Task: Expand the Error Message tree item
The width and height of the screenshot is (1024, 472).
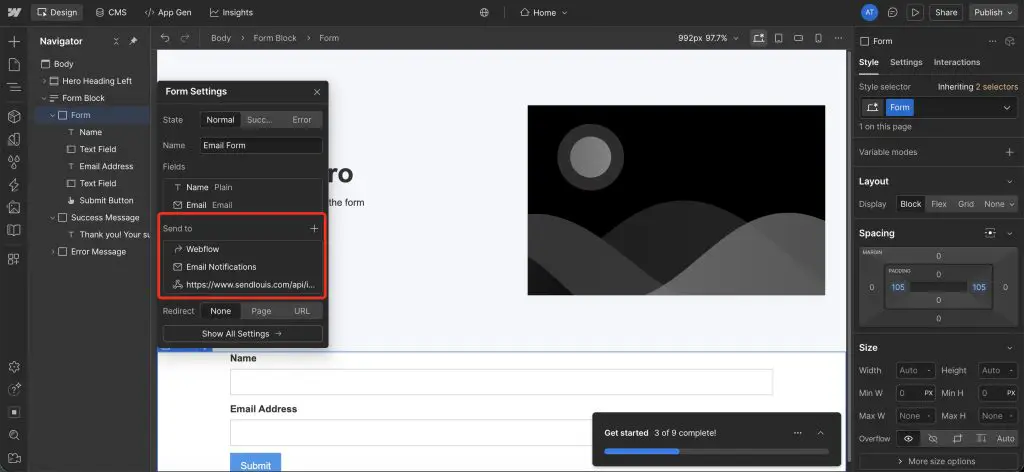Action: pos(52,252)
